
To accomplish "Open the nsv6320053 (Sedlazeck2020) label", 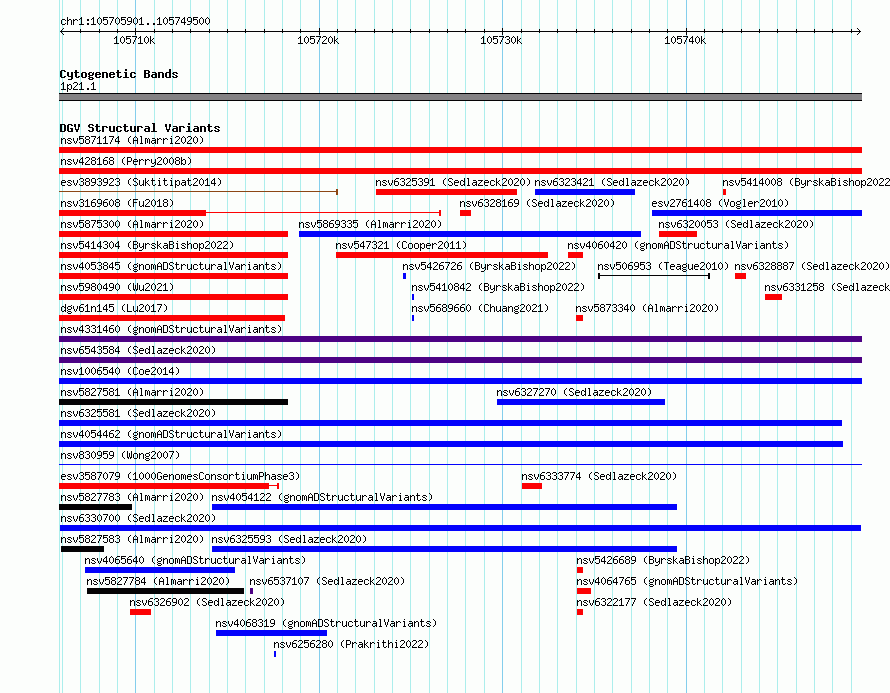I will pos(736,224).
